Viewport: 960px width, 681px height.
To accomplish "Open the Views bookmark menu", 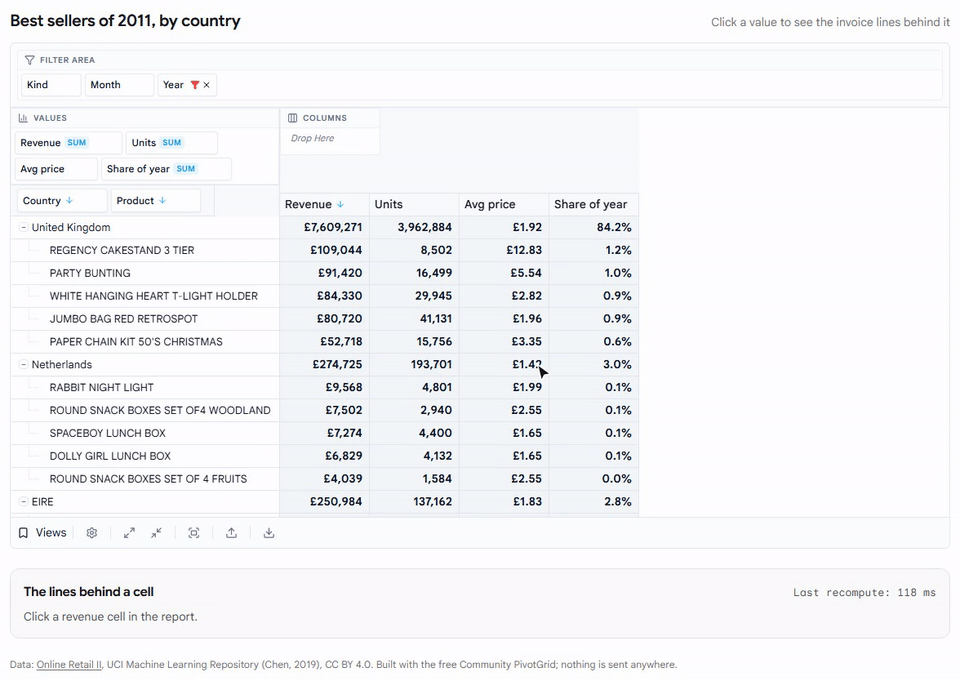I will (42, 533).
